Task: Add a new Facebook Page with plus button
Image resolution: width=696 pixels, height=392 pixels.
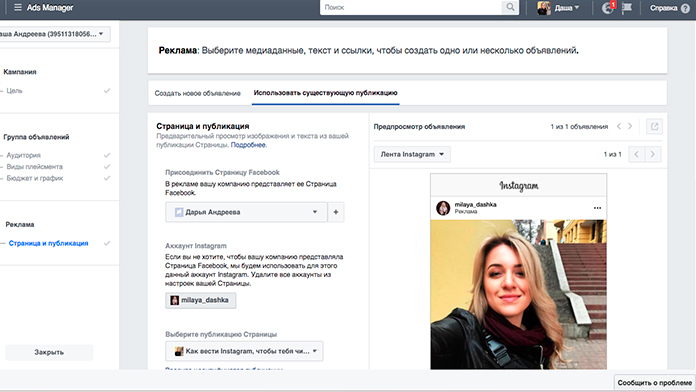Action: 336,212
